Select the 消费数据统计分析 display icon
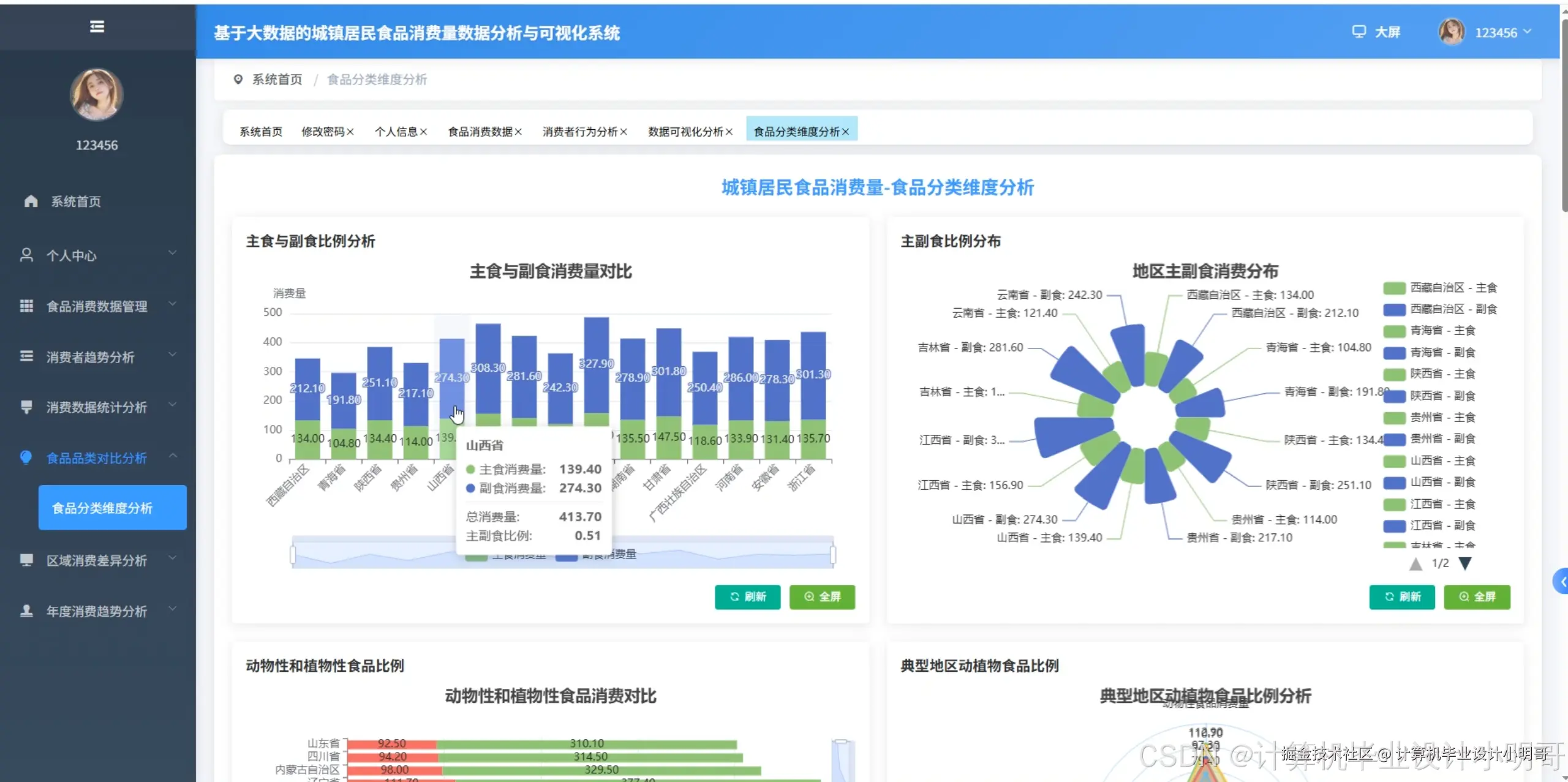The width and height of the screenshot is (1568, 782). (26, 407)
